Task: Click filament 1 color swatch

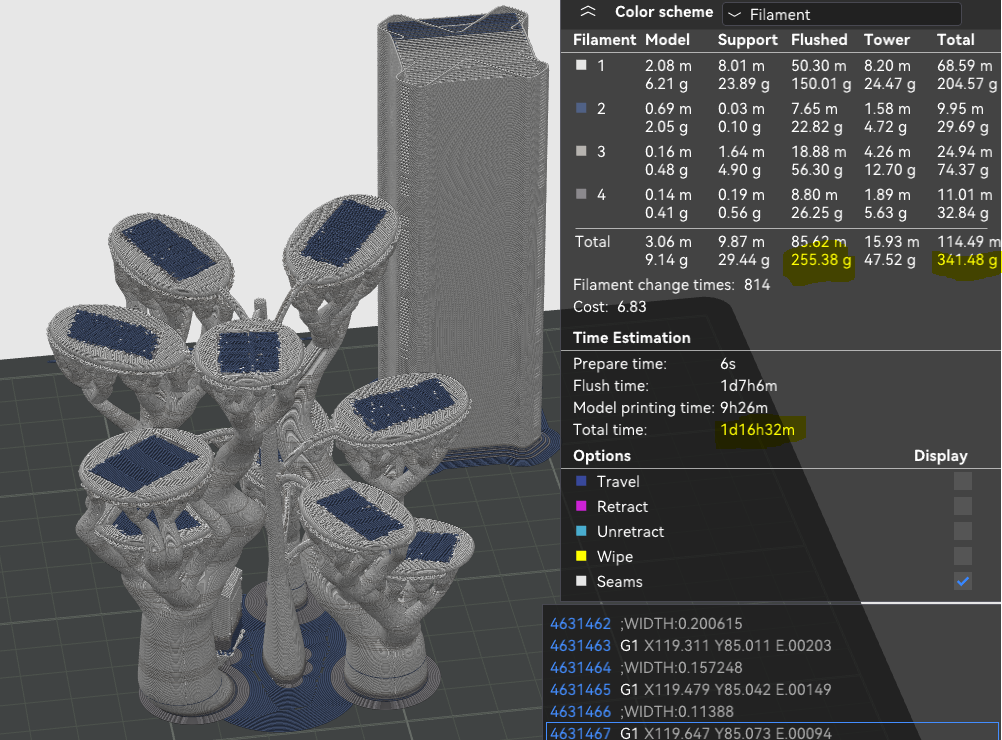Action: [581, 65]
